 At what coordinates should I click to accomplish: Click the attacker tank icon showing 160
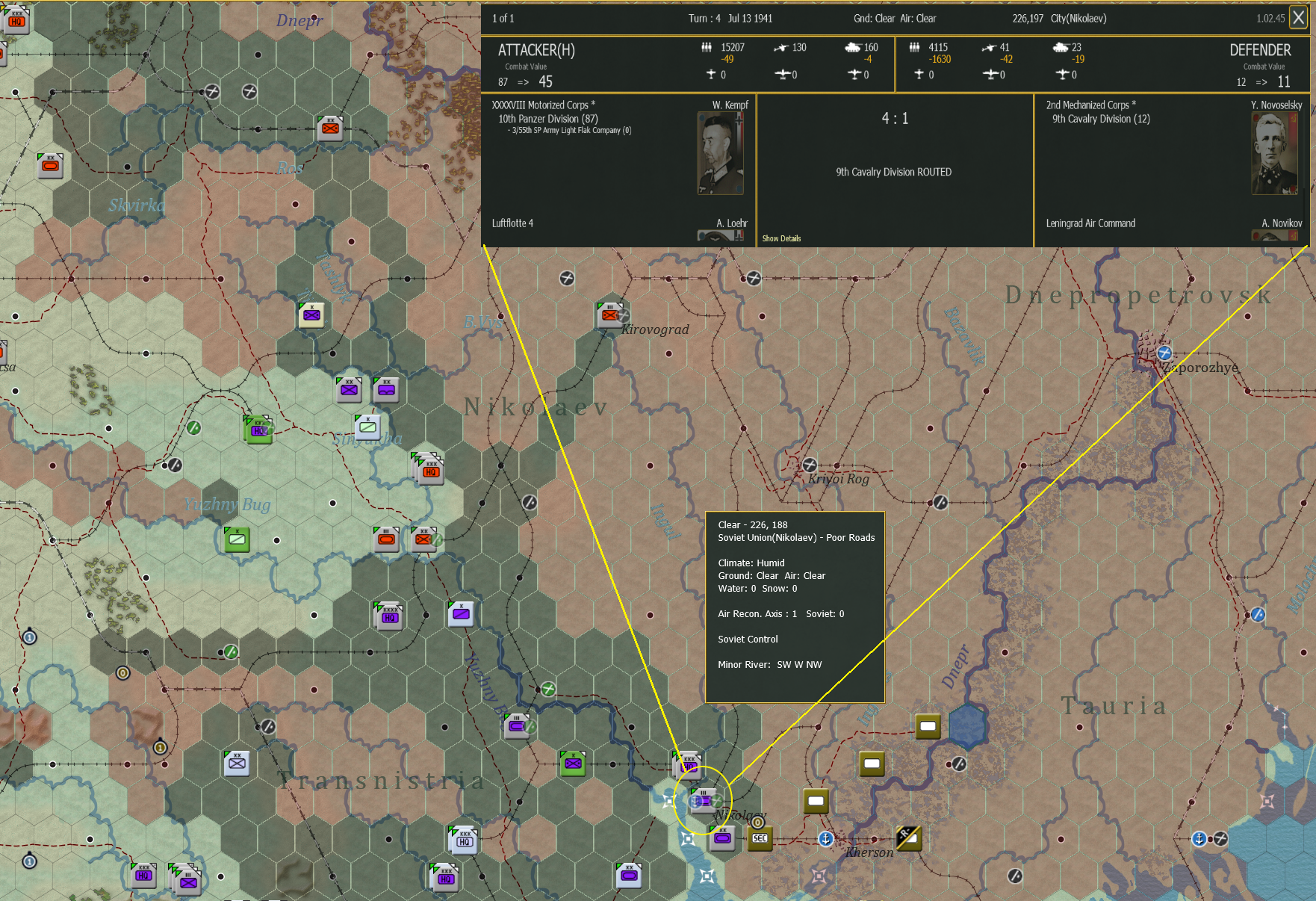pyautogui.click(x=854, y=47)
